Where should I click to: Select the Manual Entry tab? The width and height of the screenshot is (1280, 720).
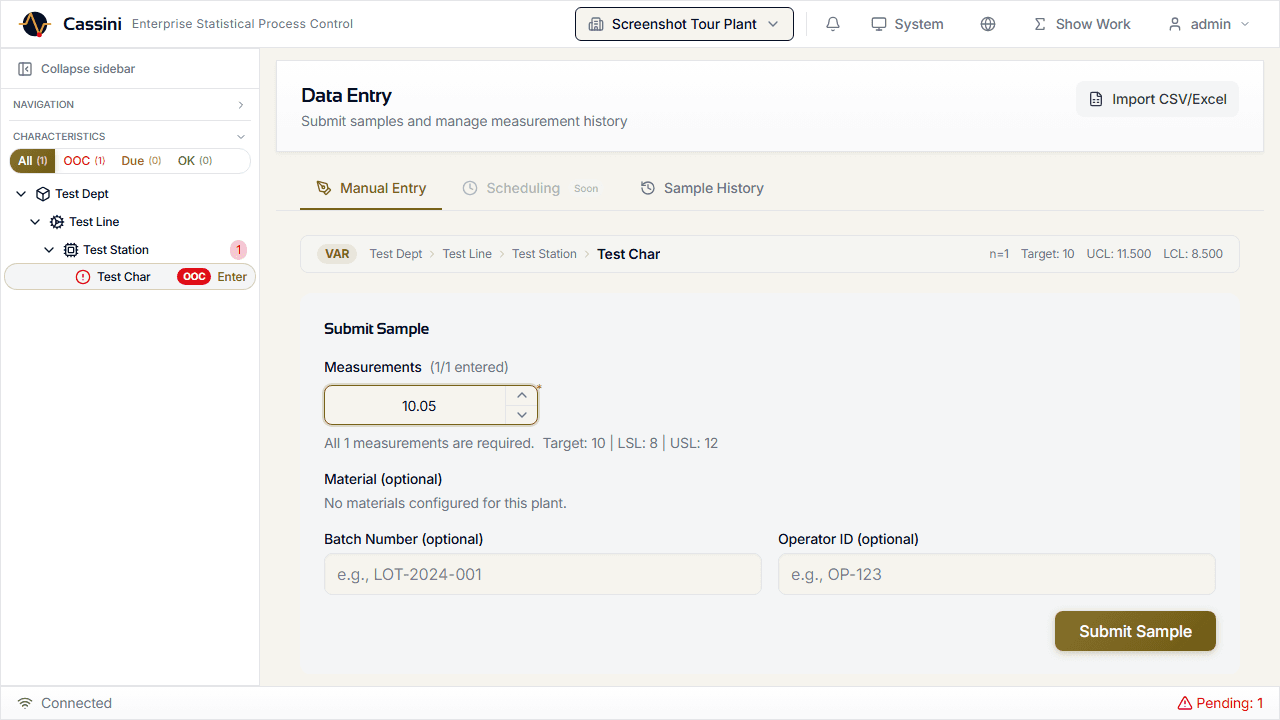coord(371,188)
